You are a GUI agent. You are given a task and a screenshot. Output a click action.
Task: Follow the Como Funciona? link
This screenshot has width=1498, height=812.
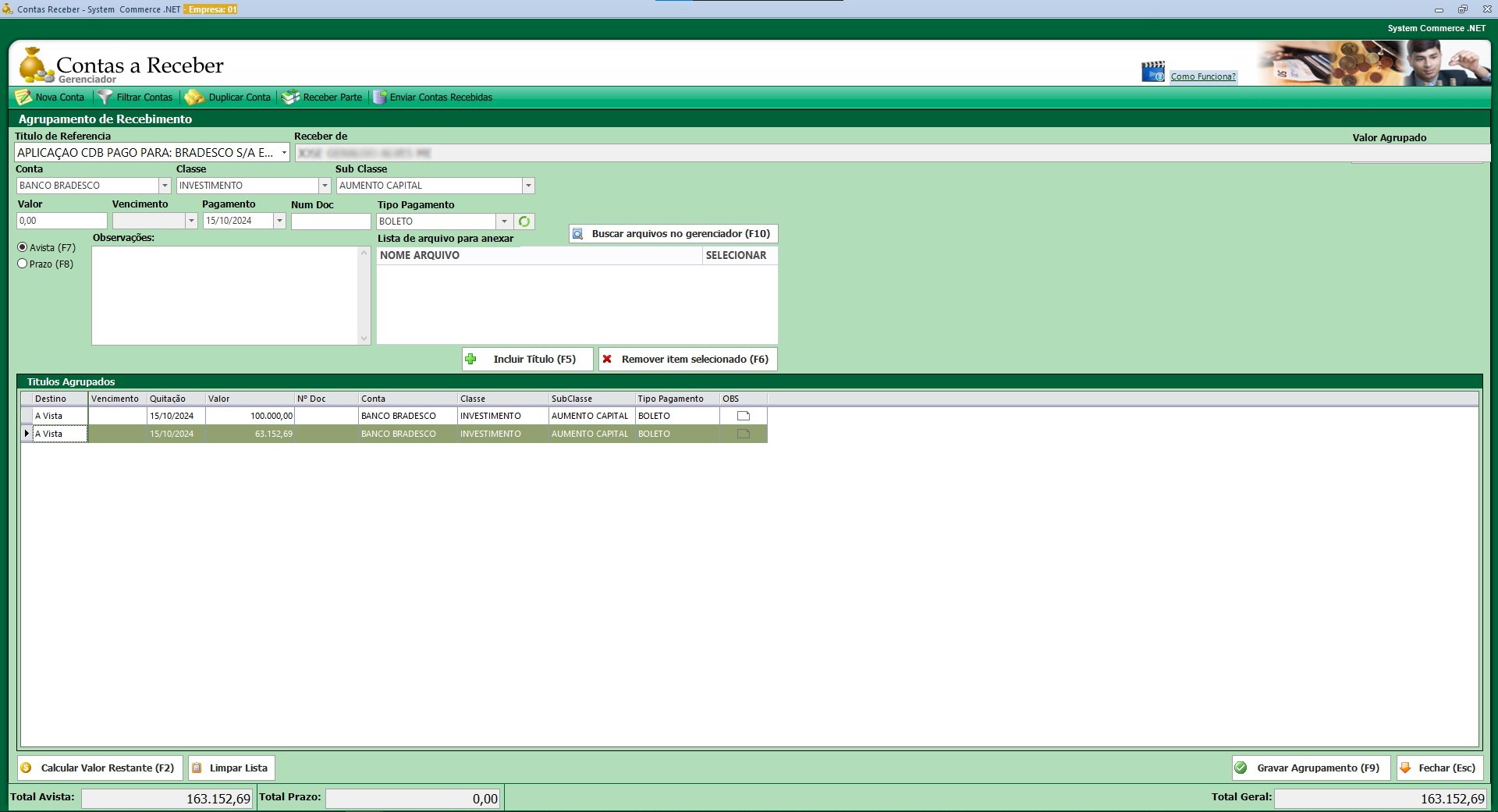1202,76
